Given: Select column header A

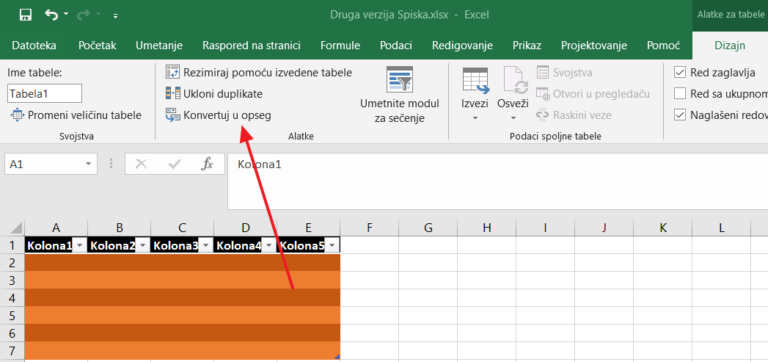Looking at the screenshot, I should pos(56,227).
